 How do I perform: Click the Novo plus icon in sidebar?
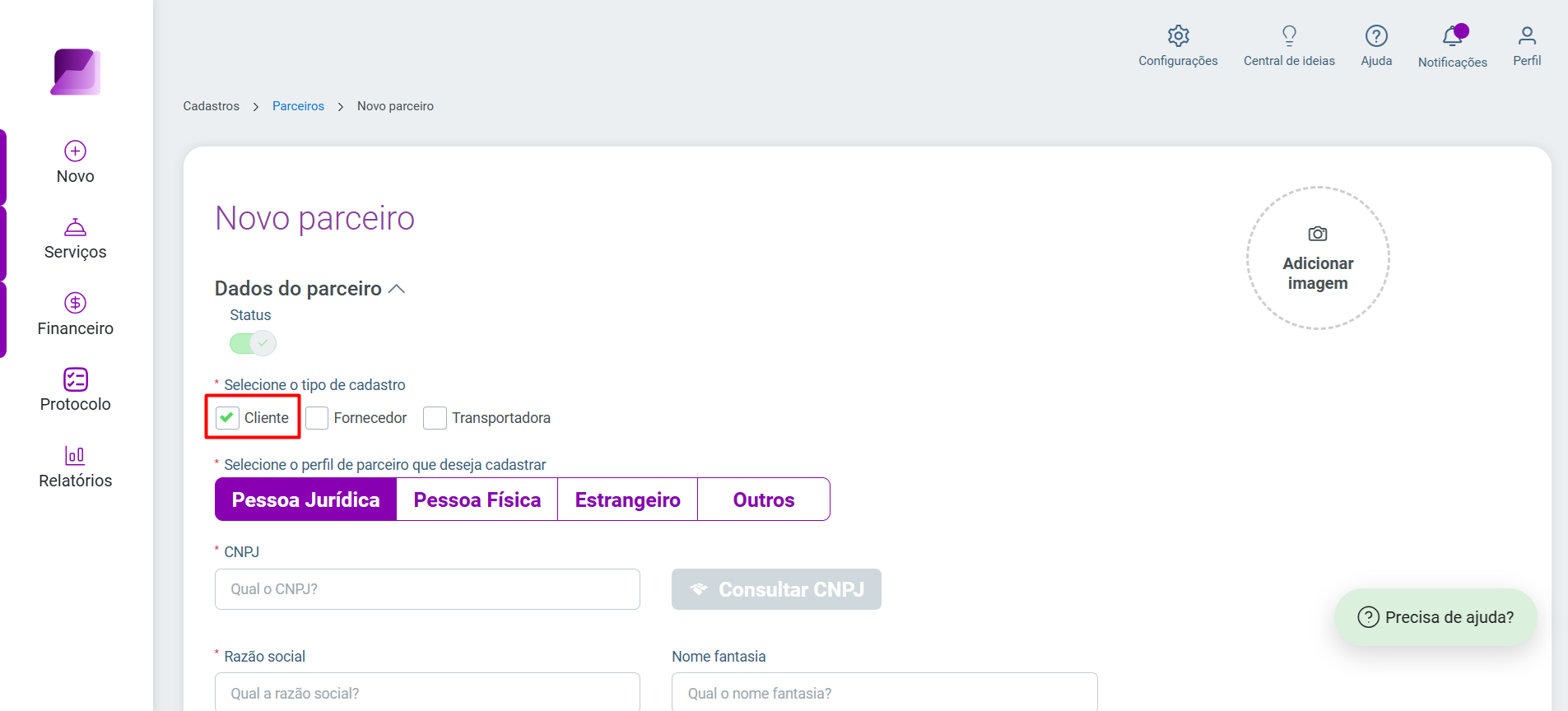coord(76,151)
